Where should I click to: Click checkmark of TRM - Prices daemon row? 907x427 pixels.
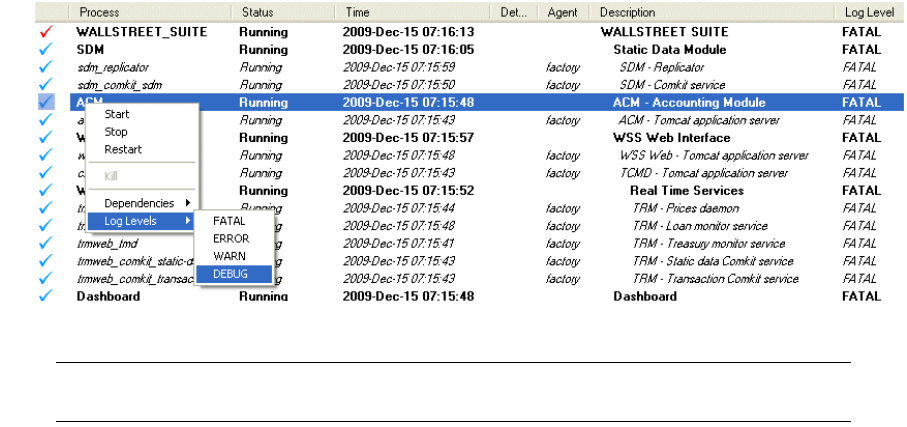46,208
